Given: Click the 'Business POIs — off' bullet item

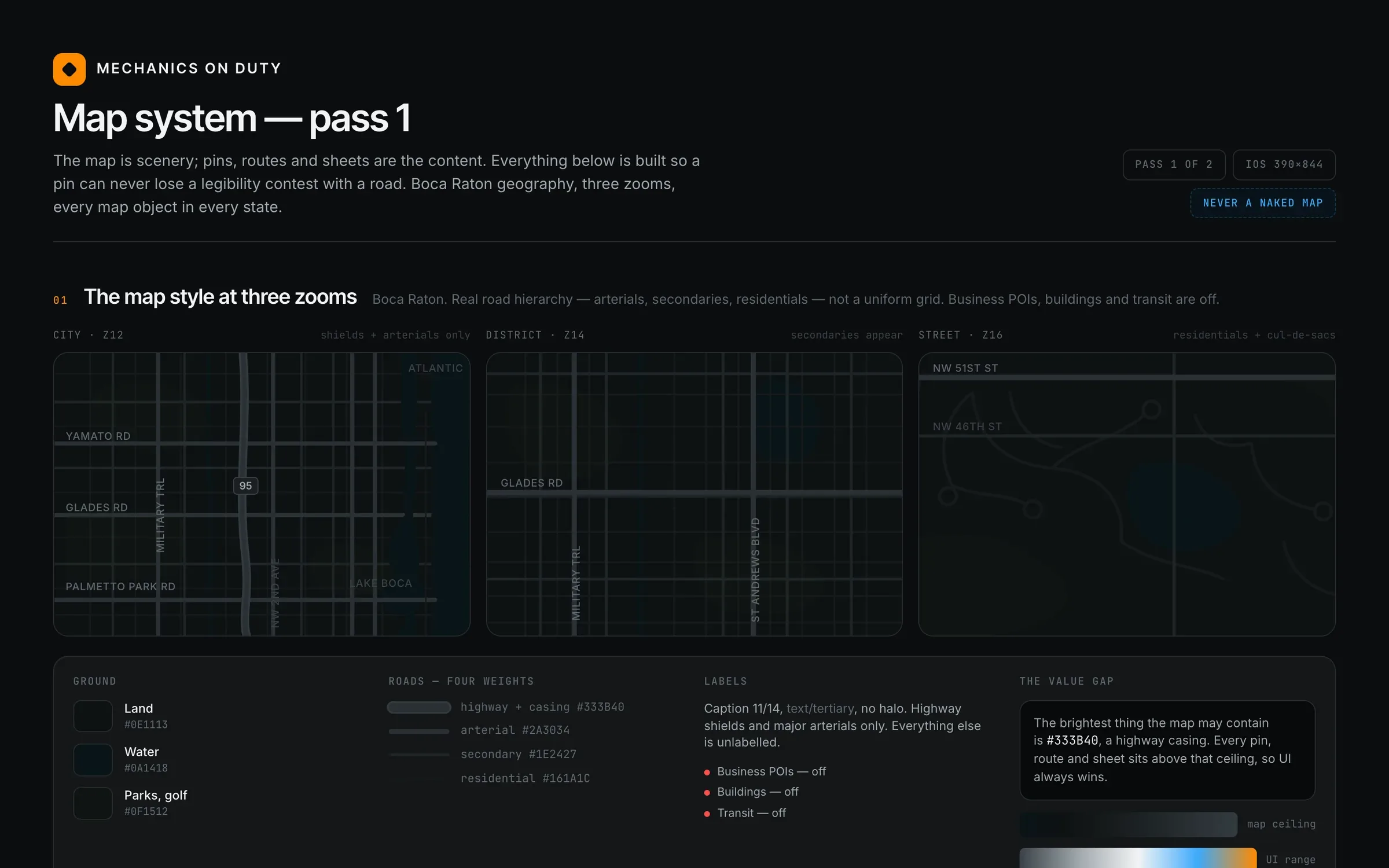Looking at the screenshot, I should [765, 771].
